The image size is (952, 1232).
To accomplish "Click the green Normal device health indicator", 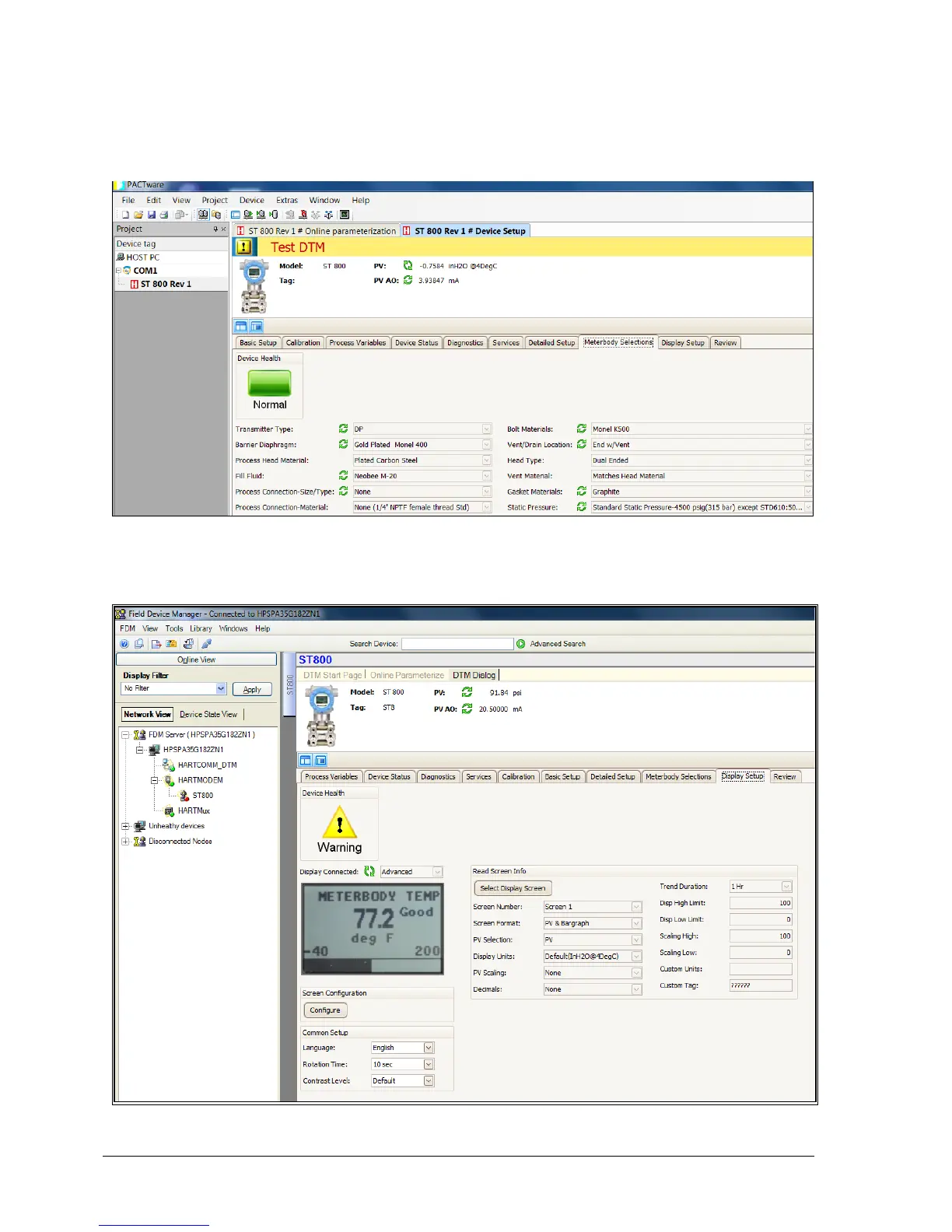I will [x=269, y=383].
